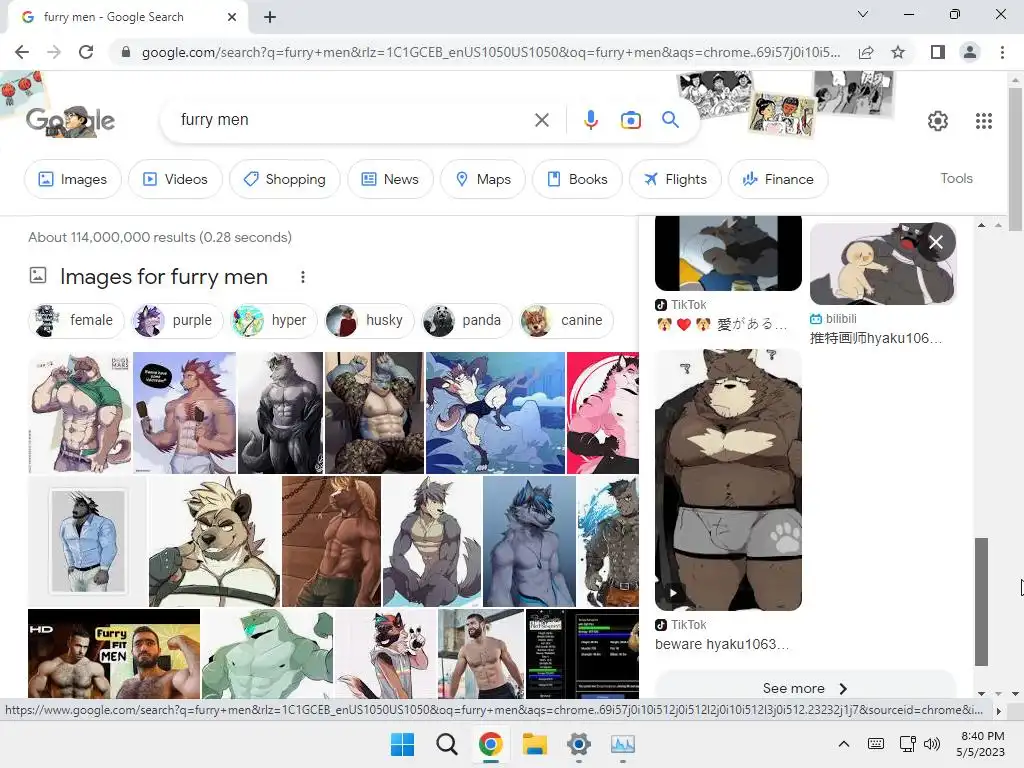Screen dimensions: 1024x768
Task: Filter images by the 'panda' chip
Action: (x=467, y=321)
